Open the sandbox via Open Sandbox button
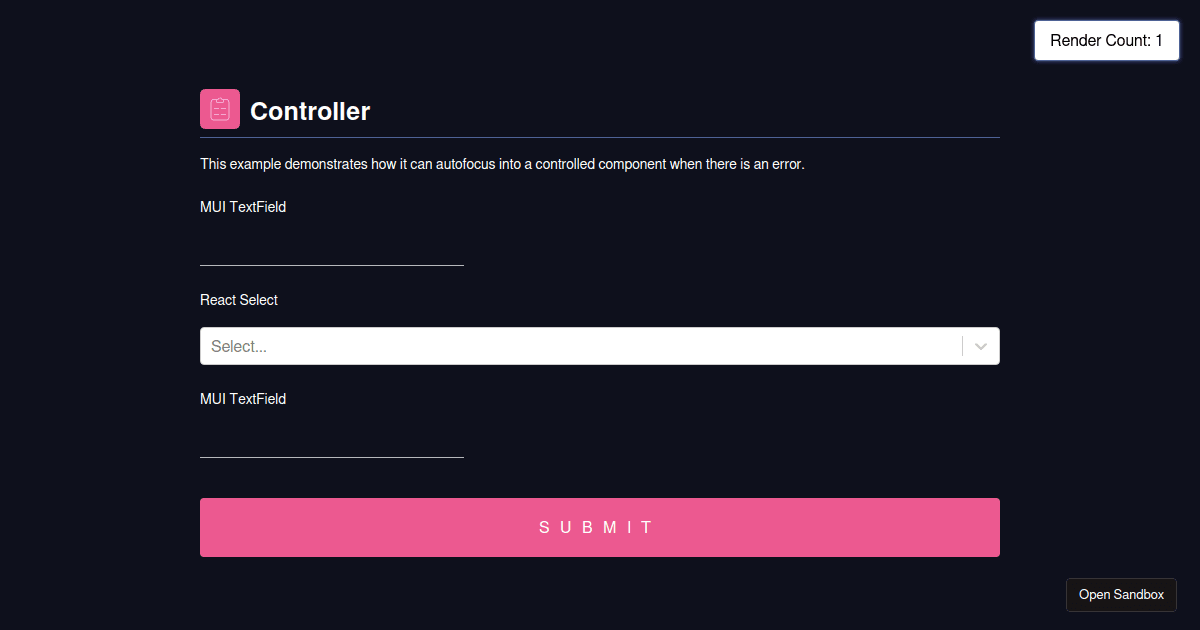1200x630 pixels. tap(1121, 595)
